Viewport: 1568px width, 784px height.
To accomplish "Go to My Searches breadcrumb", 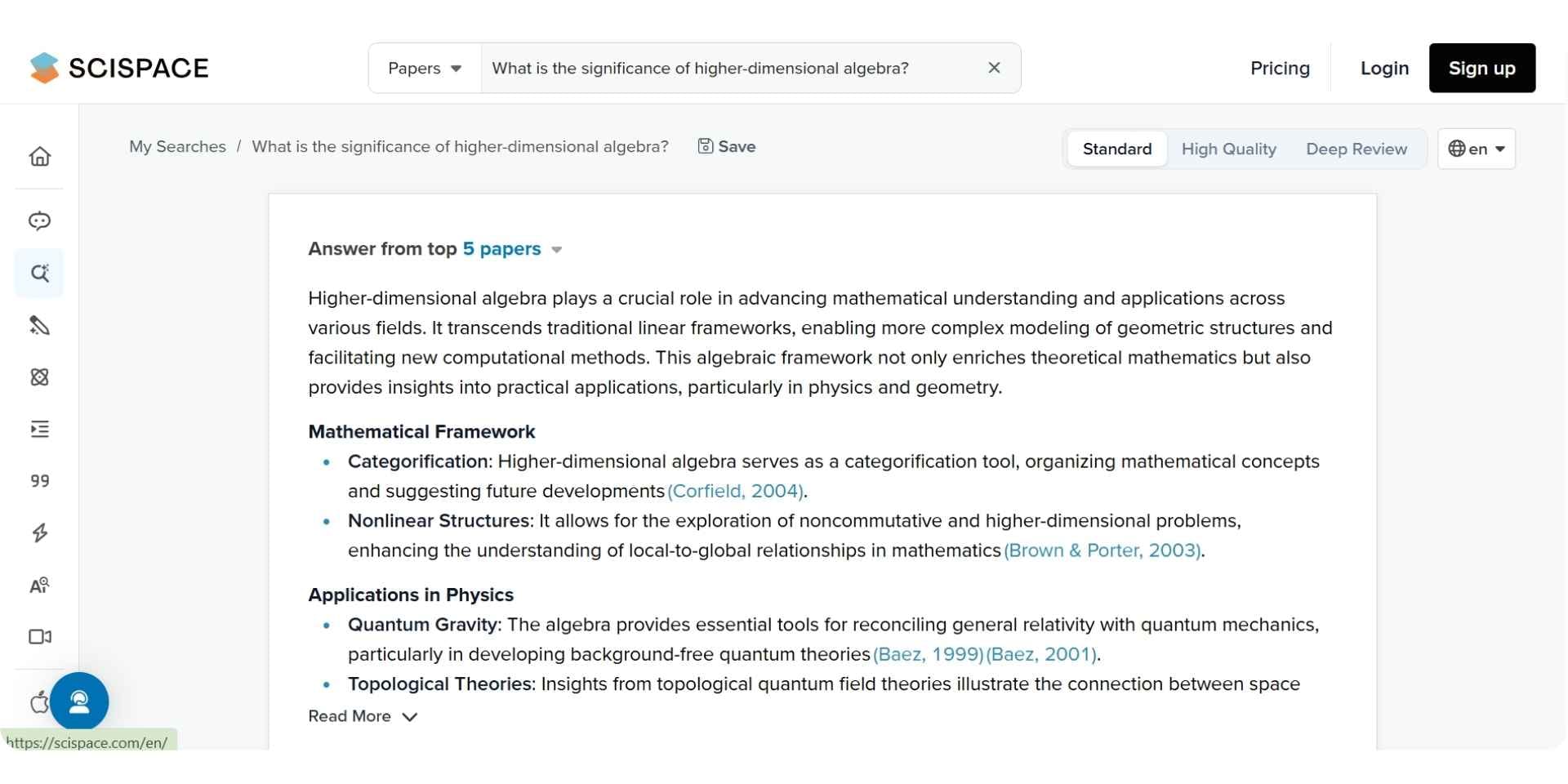I will coord(177,146).
